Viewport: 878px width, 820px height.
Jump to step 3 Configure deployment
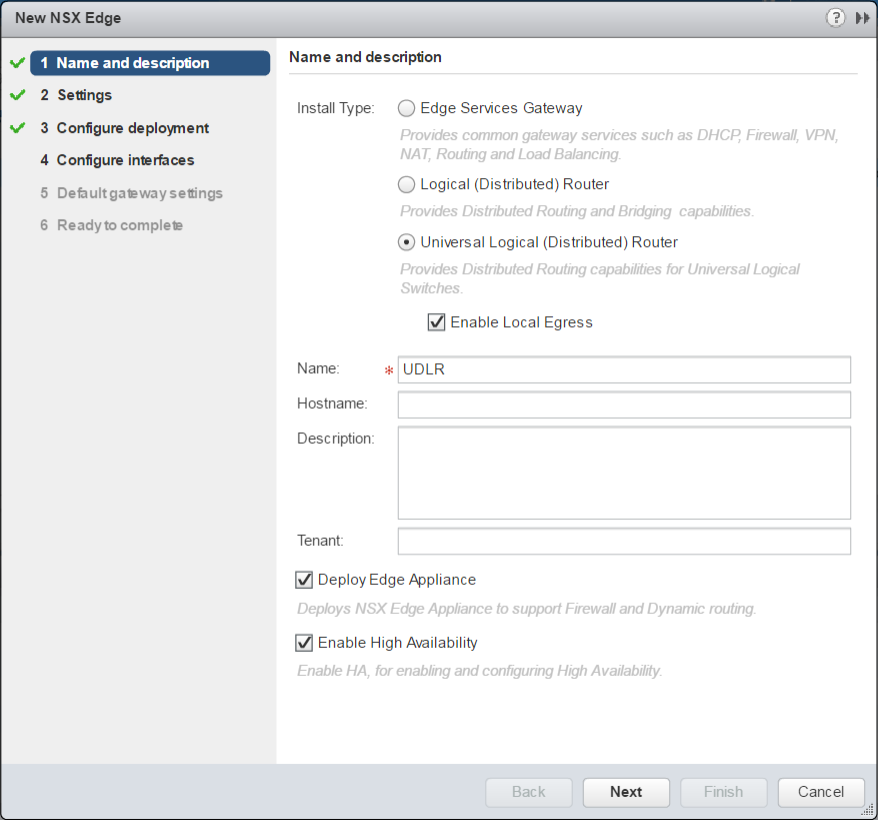coord(132,128)
